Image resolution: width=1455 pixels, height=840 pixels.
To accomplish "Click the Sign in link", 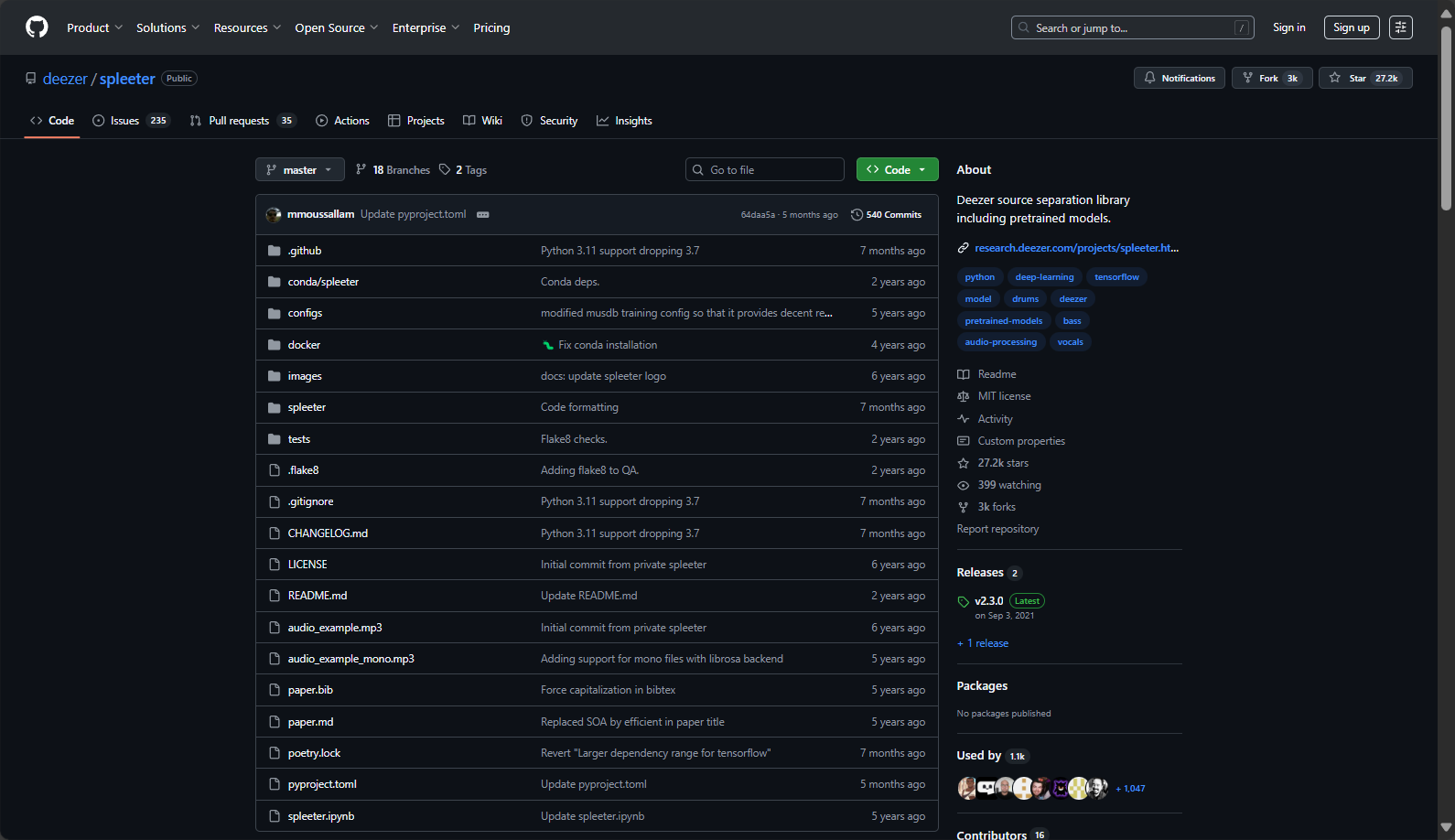I will click(x=1288, y=27).
